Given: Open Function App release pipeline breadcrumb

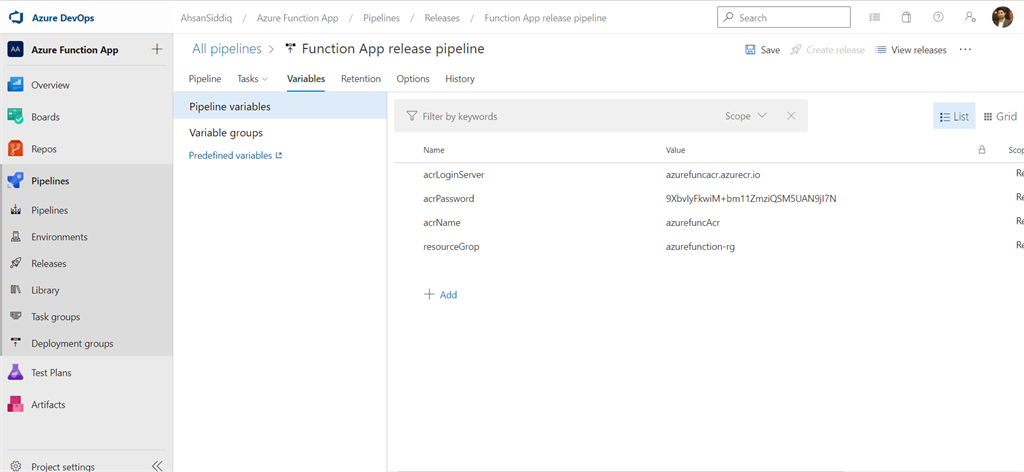Looking at the screenshot, I should coord(545,18).
